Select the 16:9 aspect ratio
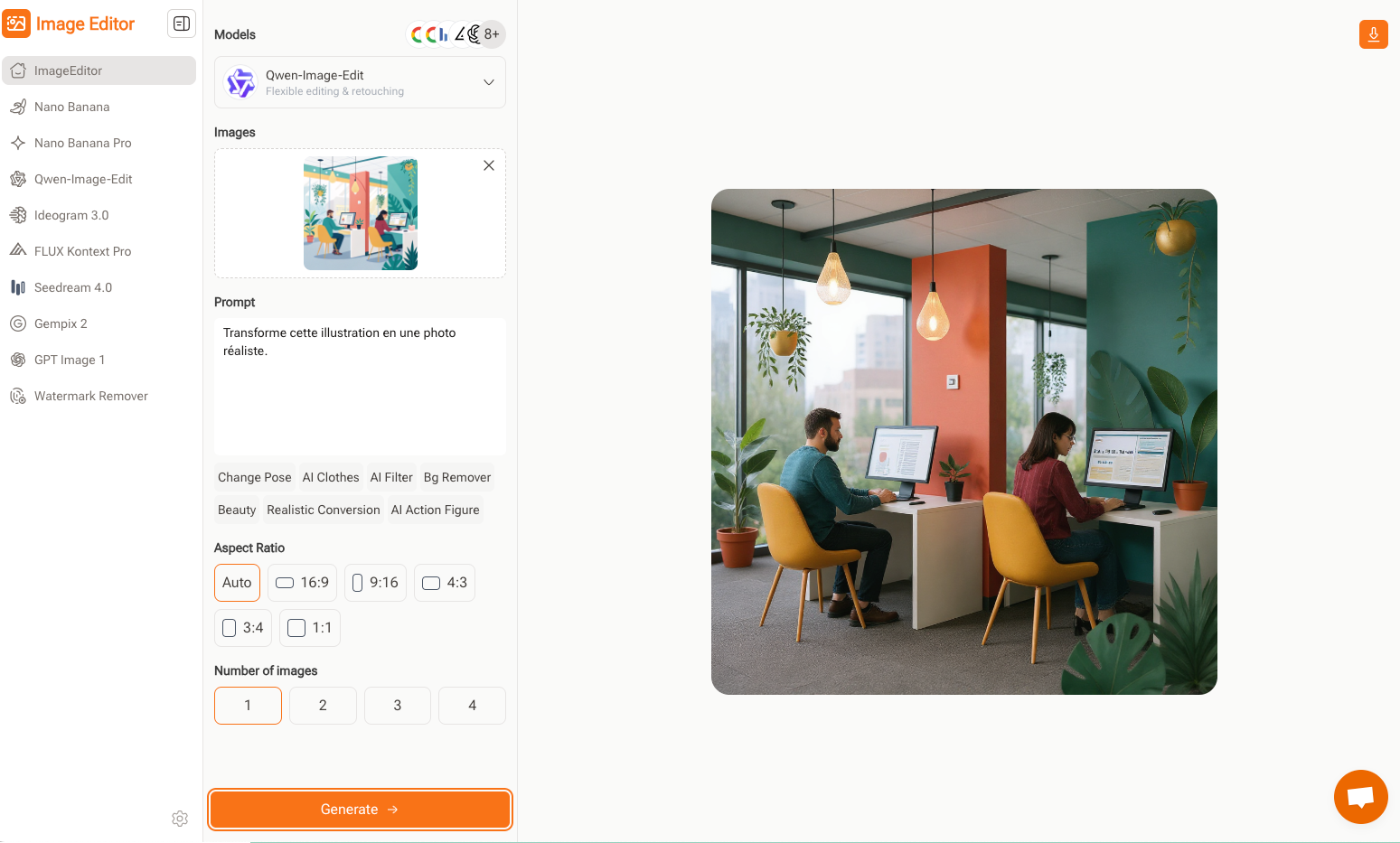Image resolution: width=1400 pixels, height=843 pixels. [x=302, y=583]
